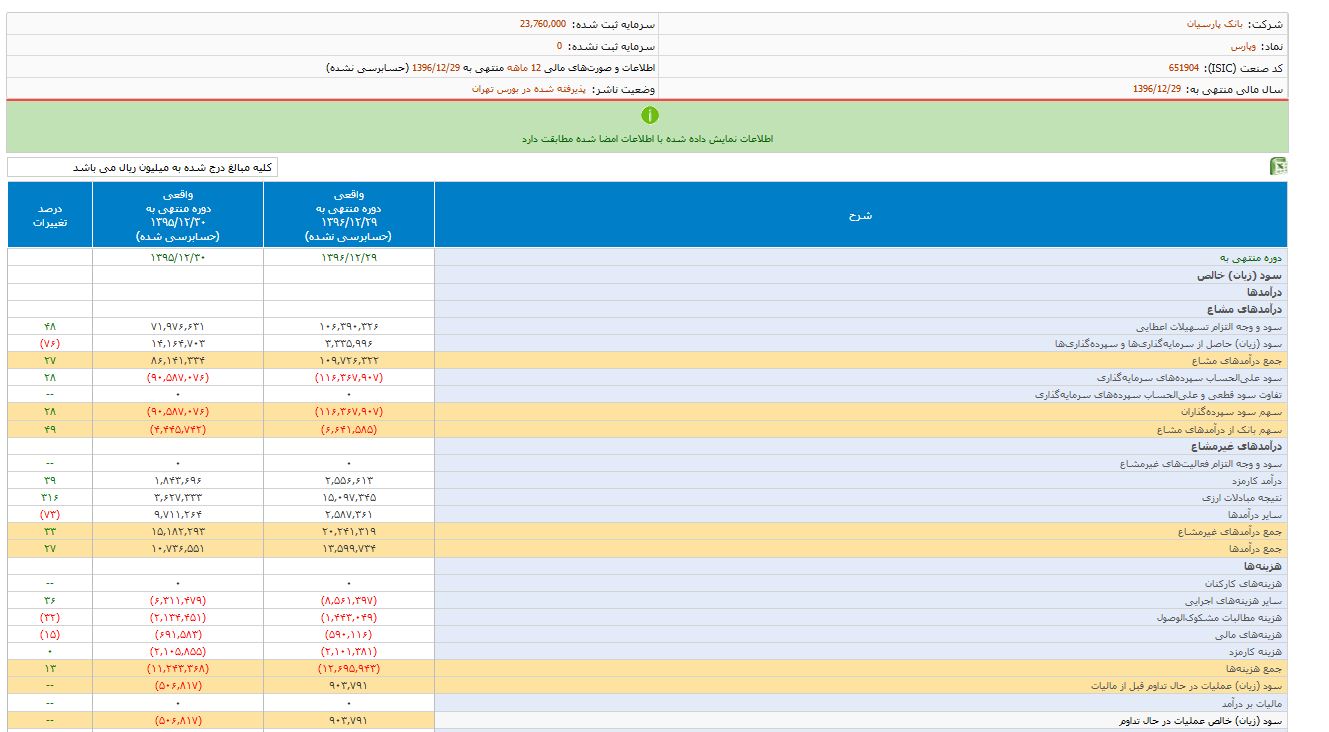The width and height of the screenshot is (1329, 732).
Task: Click value ۱۰۹,۷۲۶,۳۲۲ for total shared income
Action: pyautogui.click(x=349, y=360)
